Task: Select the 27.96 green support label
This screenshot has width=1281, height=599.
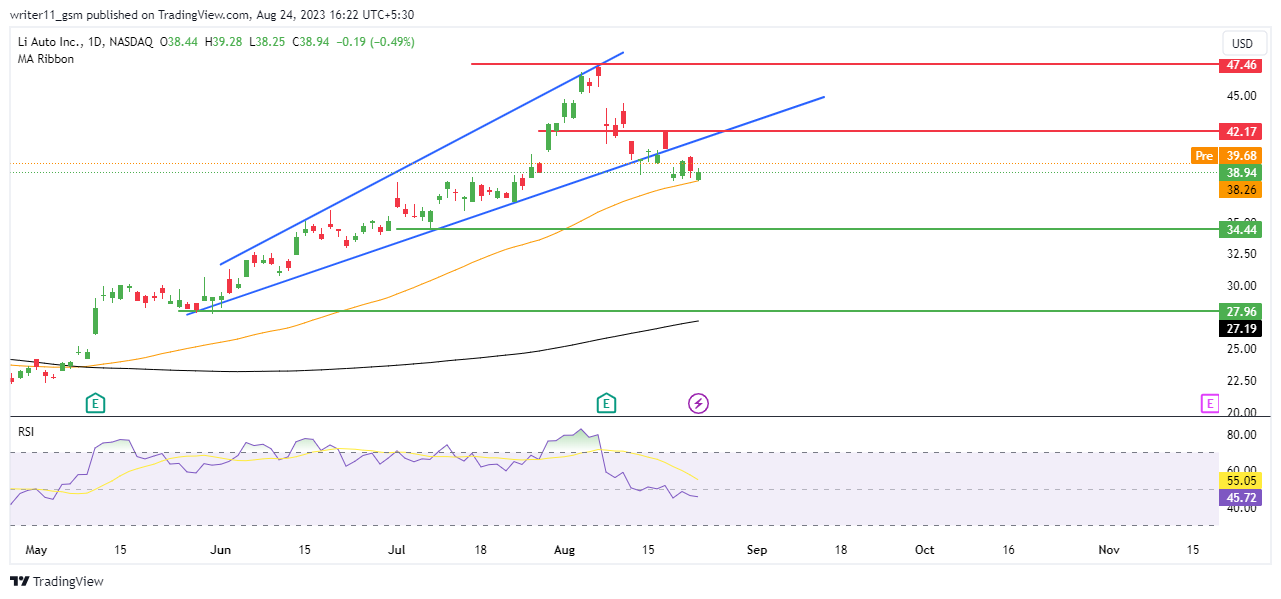Action: pos(1240,311)
